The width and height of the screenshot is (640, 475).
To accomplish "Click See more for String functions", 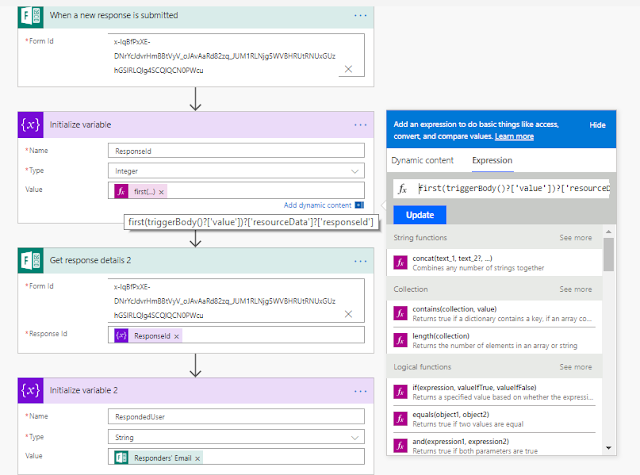I will (x=576, y=238).
